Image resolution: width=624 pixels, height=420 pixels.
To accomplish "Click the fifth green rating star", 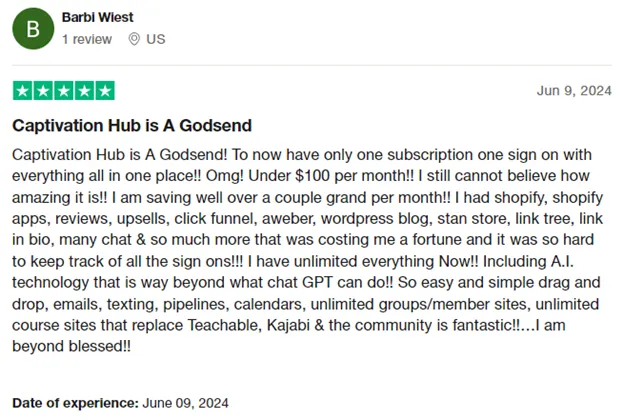I will point(105,91).
